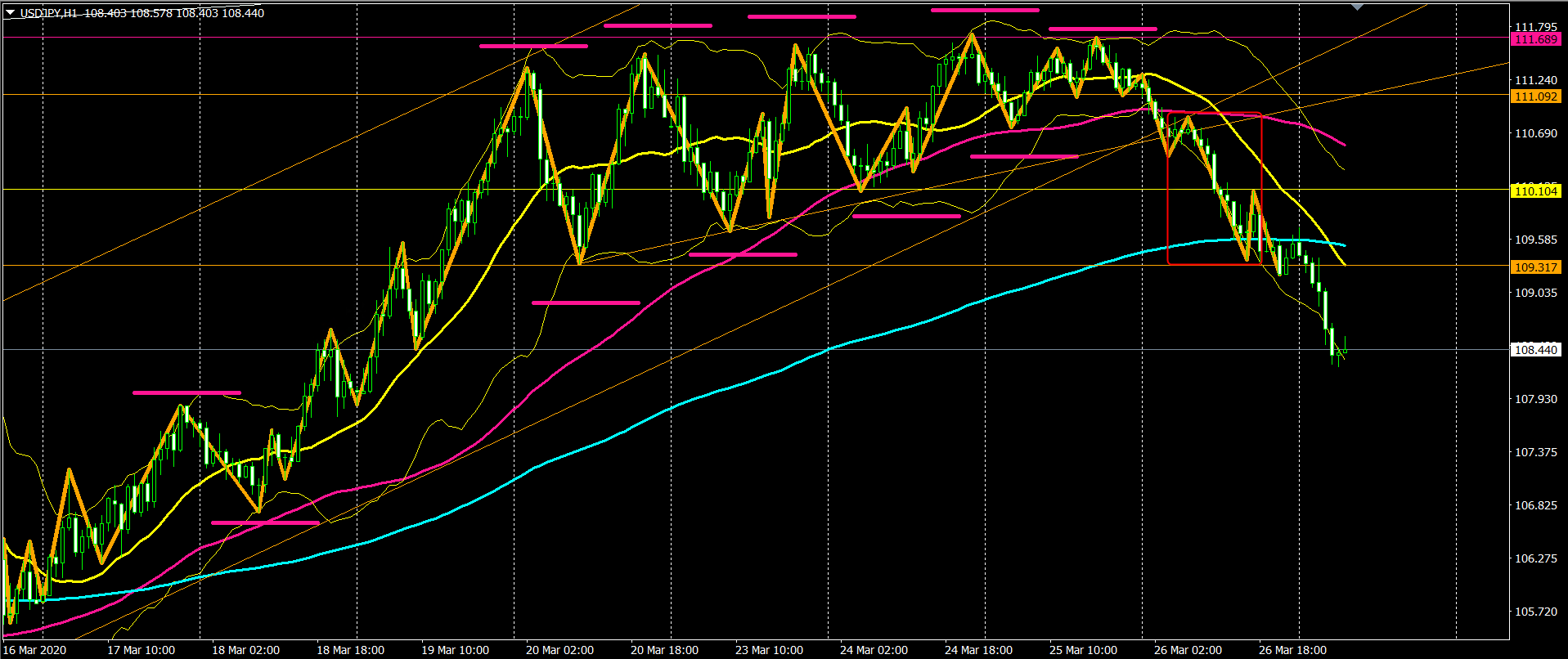The width and height of the screenshot is (1568, 659).
Task: Click the 23 Mar 10:00 time label
Action: (x=770, y=650)
